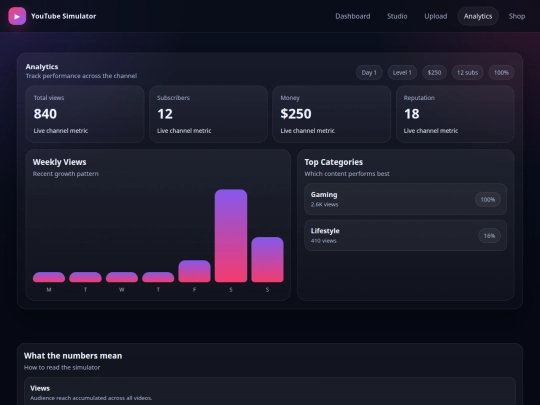
Task: Click the Level 1 status pill
Action: [402, 73]
